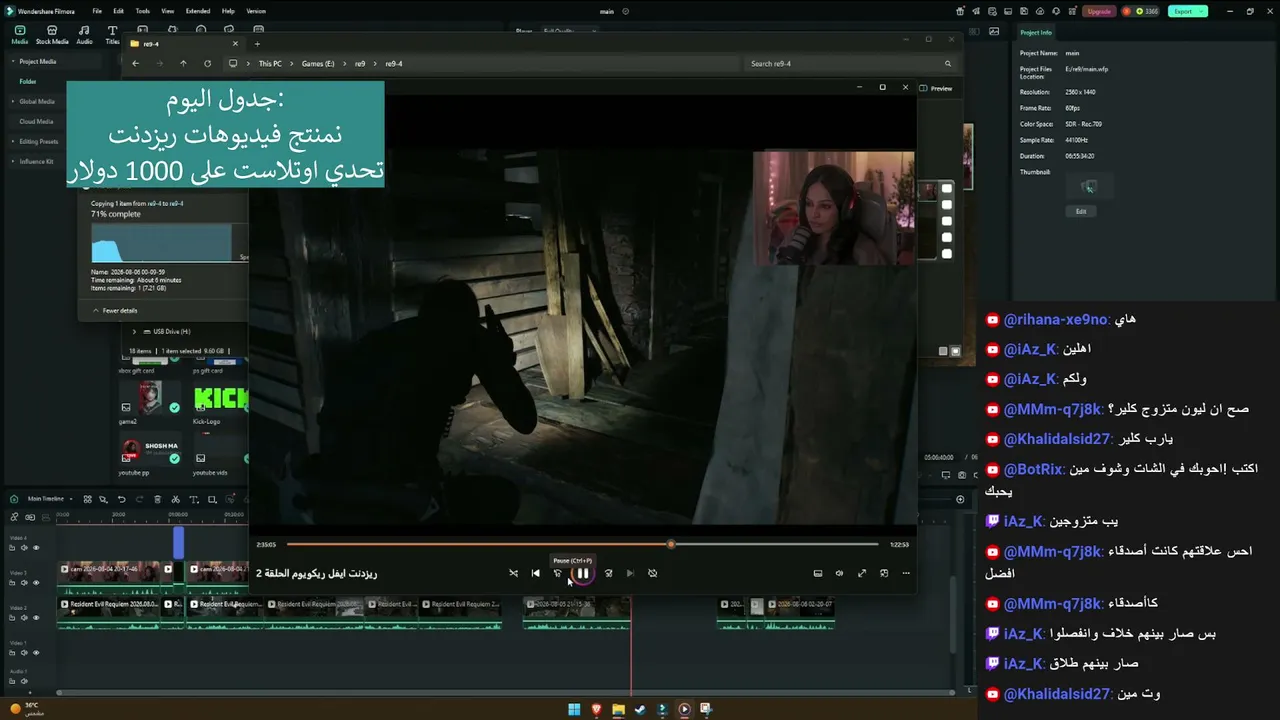This screenshot has width=1280, height=720.
Task: Click the four-squares icon beside Main Timeline
Action: (87, 499)
